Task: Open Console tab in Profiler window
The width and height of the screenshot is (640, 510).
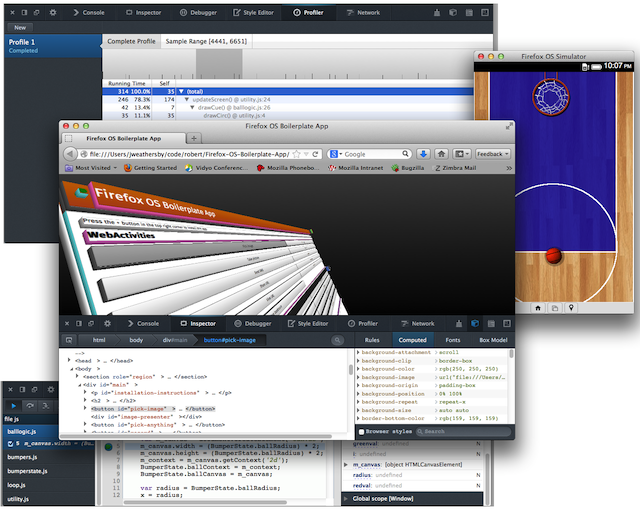Action: [x=89, y=13]
